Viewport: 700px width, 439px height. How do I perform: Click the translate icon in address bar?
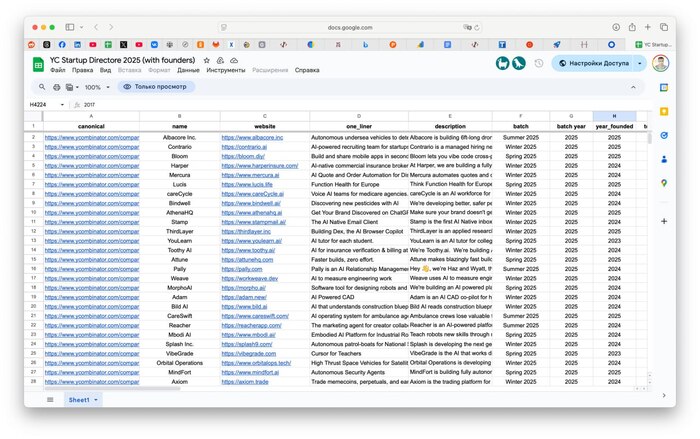pyautogui.click(x=467, y=27)
